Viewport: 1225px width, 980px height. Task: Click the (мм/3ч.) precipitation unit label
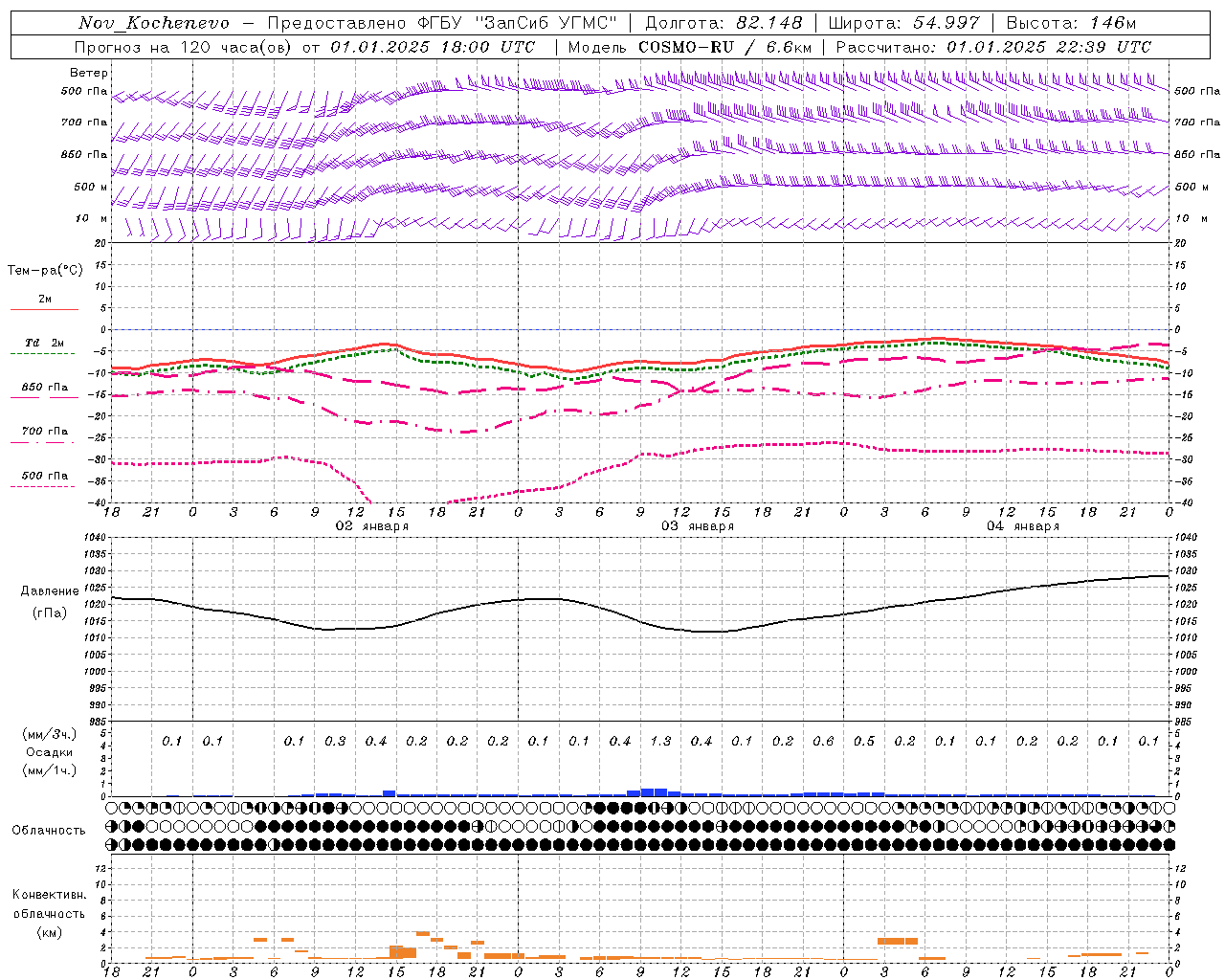(x=49, y=734)
